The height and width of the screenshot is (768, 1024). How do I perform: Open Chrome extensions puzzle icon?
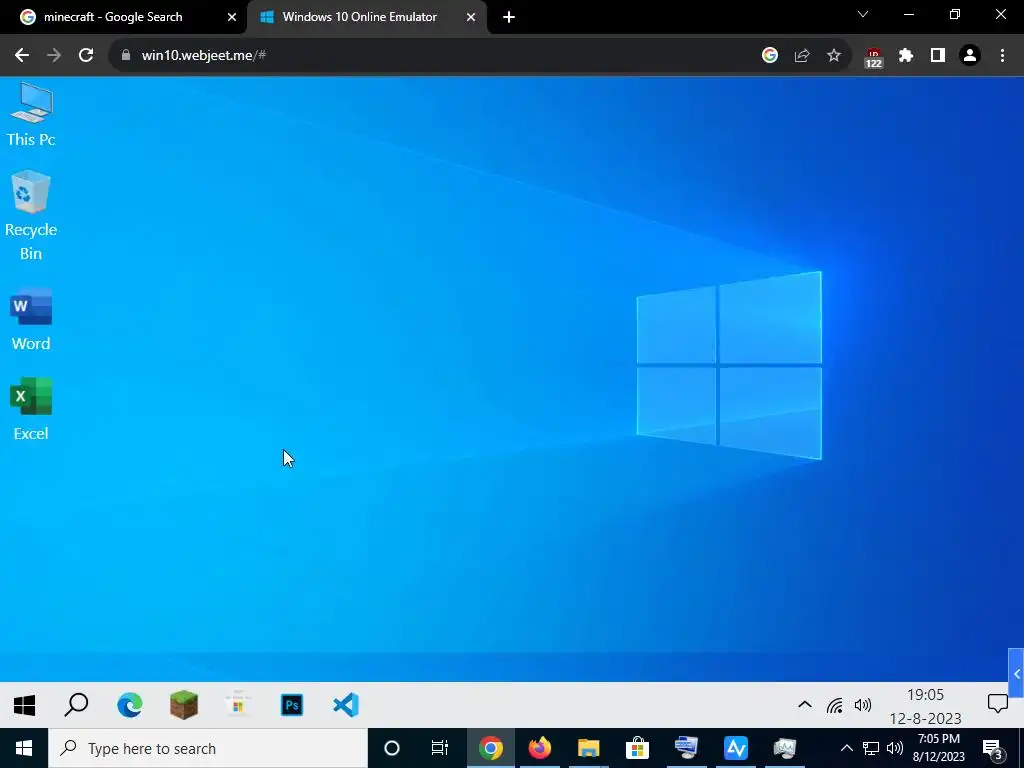point(906,55)
